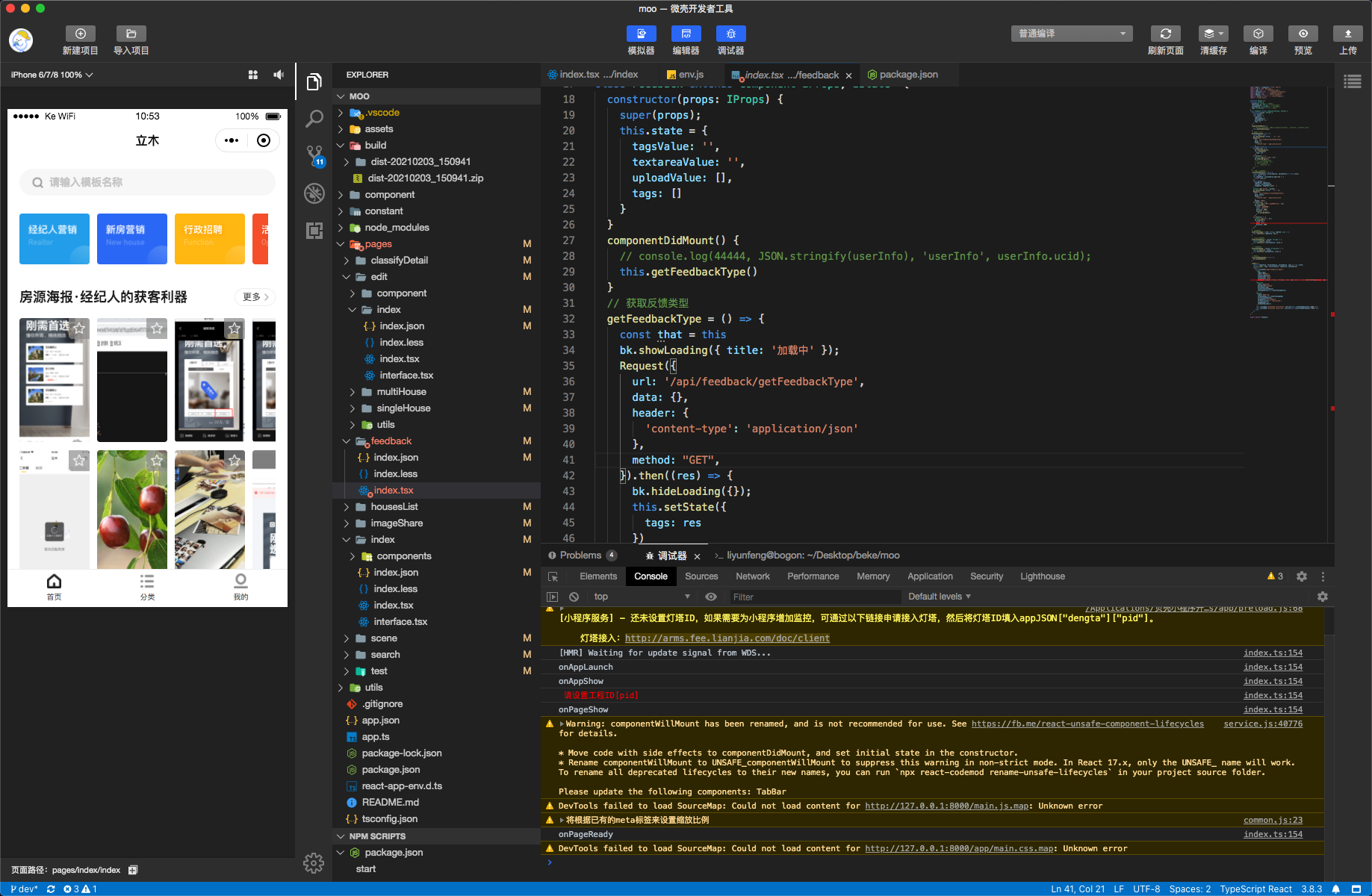Open the Extensions activity bar icon
This screenshot has height=896, width=1372.
pyautogui.click(x=314, y=231)
